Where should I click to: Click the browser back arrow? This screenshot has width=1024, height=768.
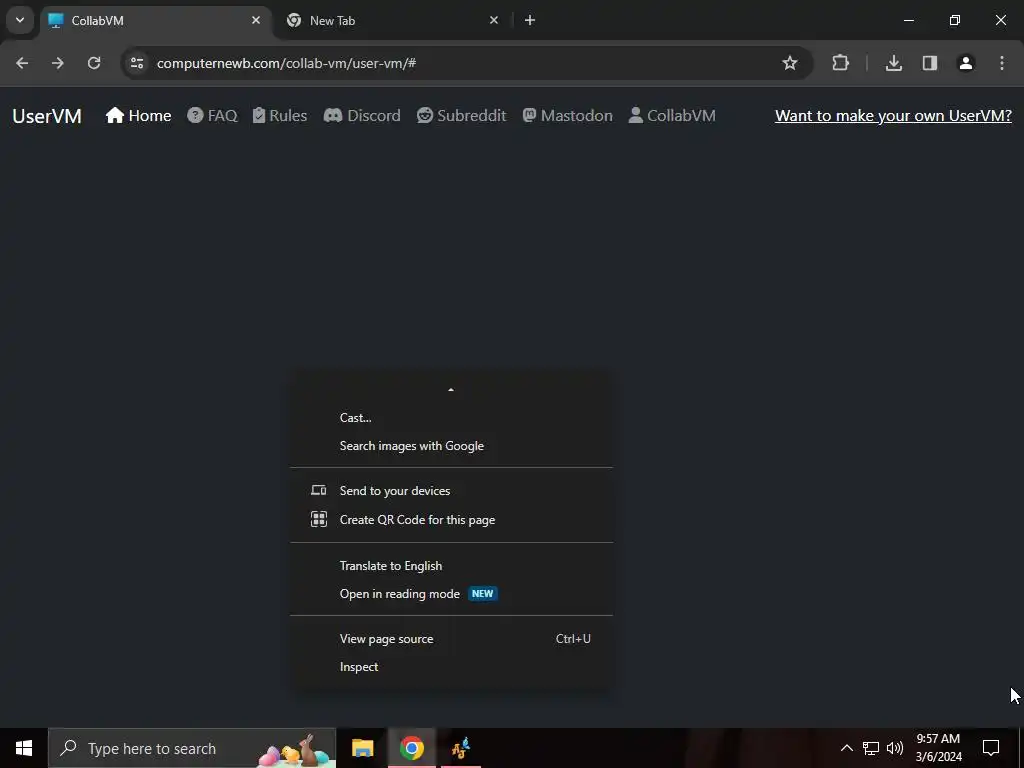[22, 63]
